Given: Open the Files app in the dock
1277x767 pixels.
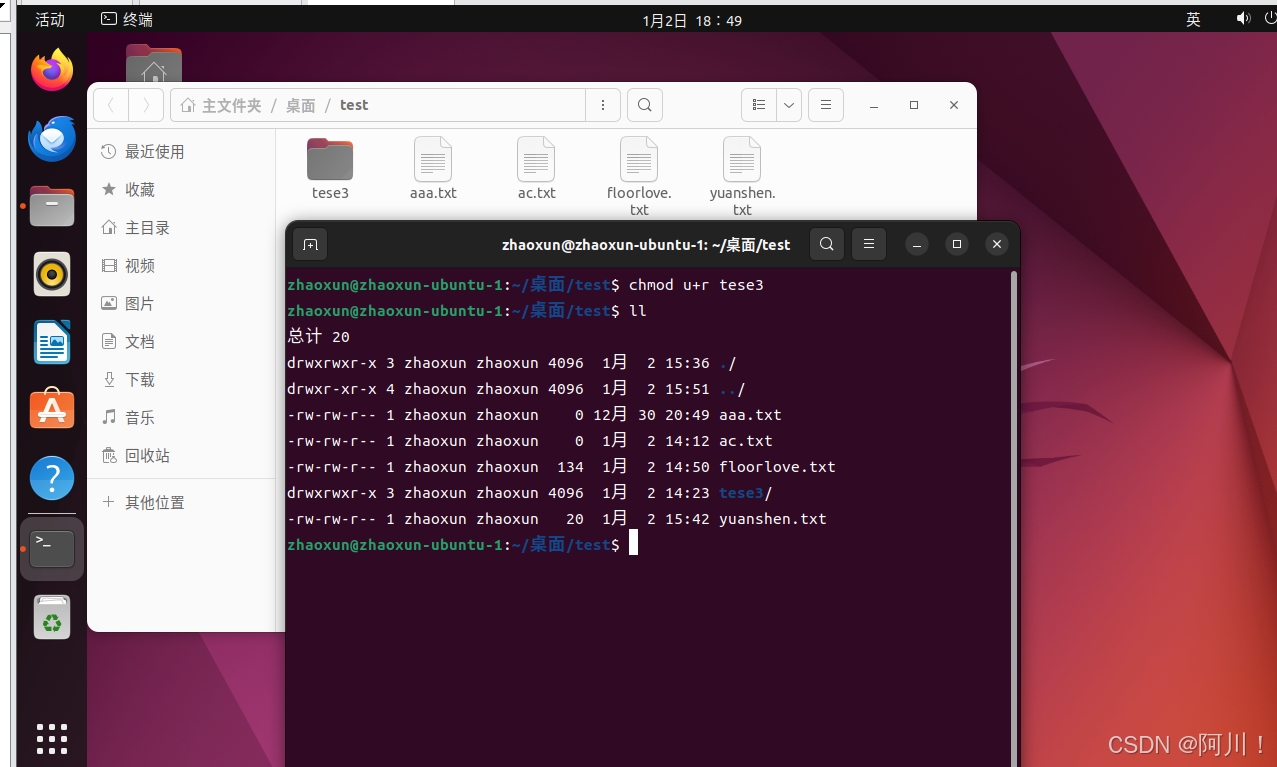Looking at the screenshot, I should tap(52, 206).
